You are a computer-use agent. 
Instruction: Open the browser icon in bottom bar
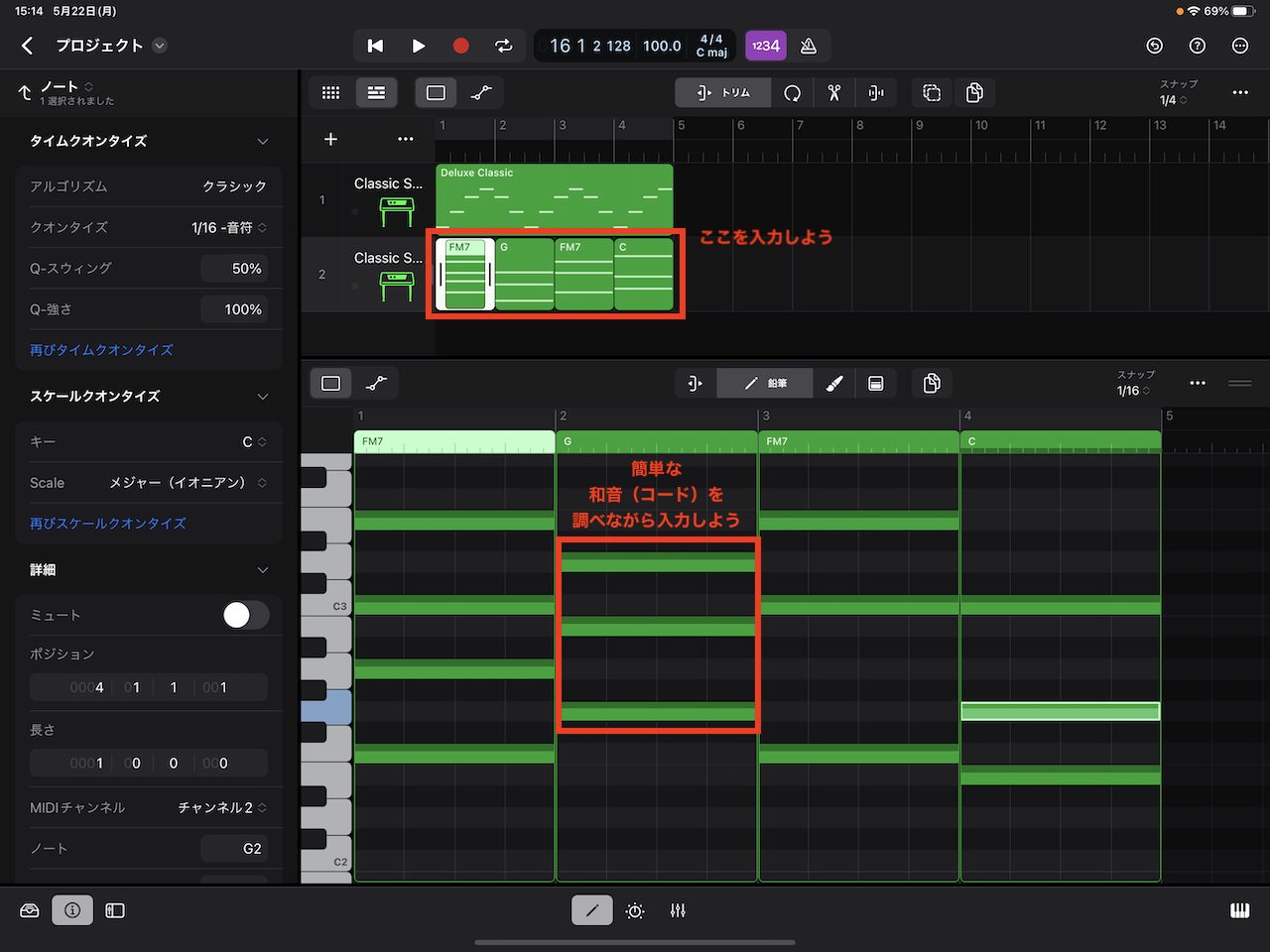(x=30, y=910)
